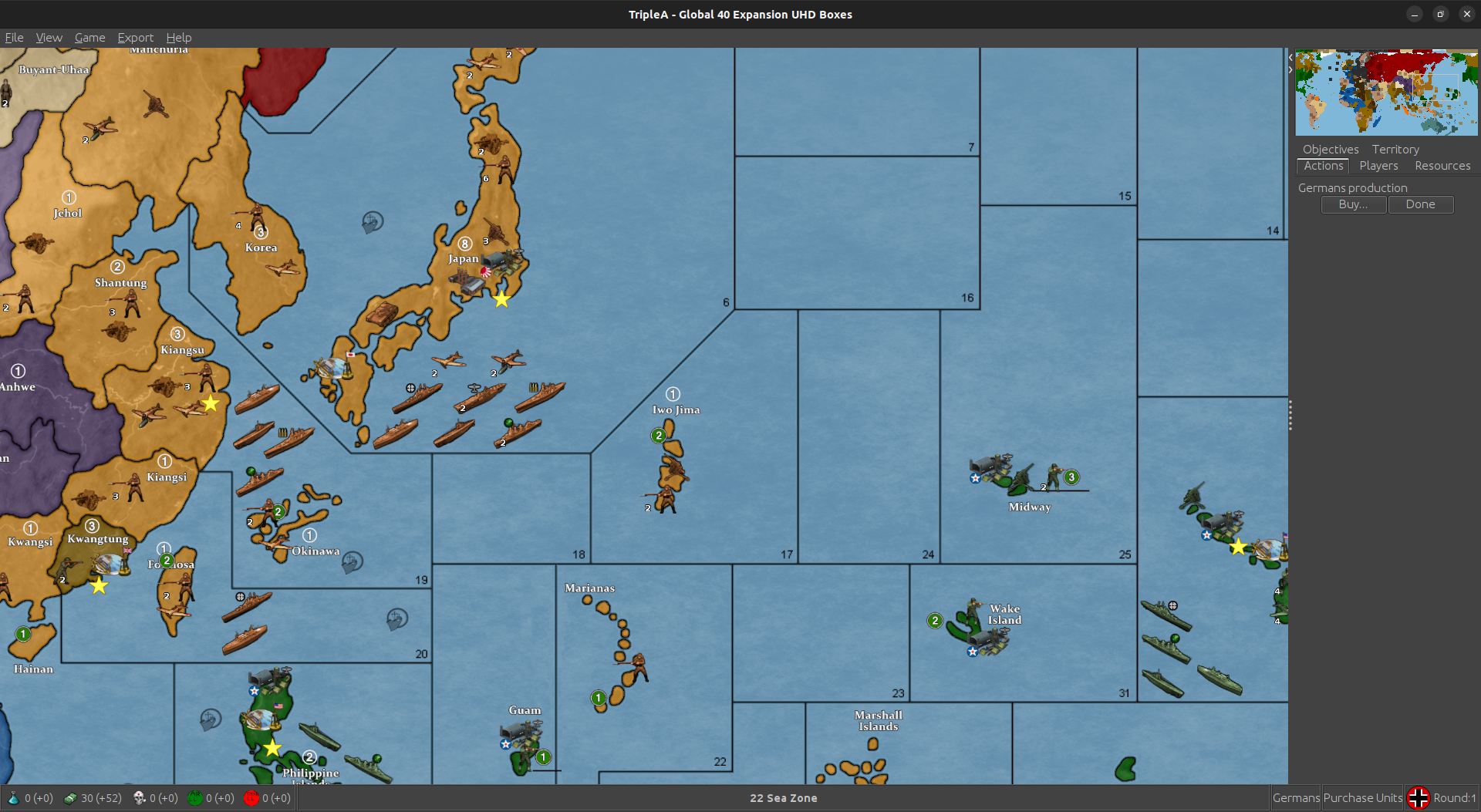
Task: Click the skull resource icon in status bar
Action: (140, 798)
